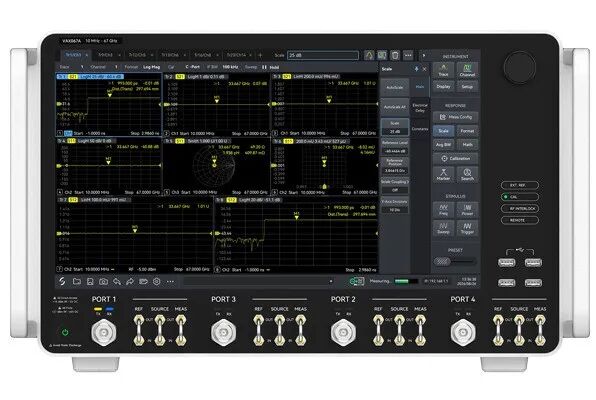Open the Calibration response button
The height and width of the screenshot is (400, 596).
click(x=455, y=159)
